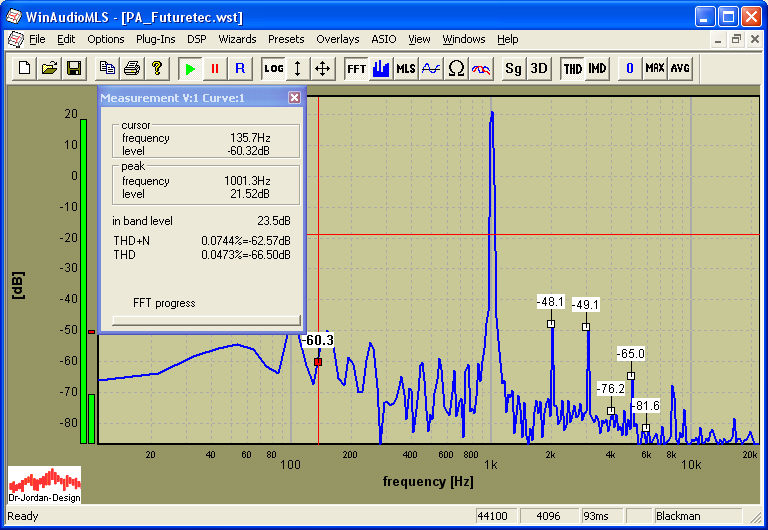Expand the Wizards menu
768x530 pixels.
237,39
